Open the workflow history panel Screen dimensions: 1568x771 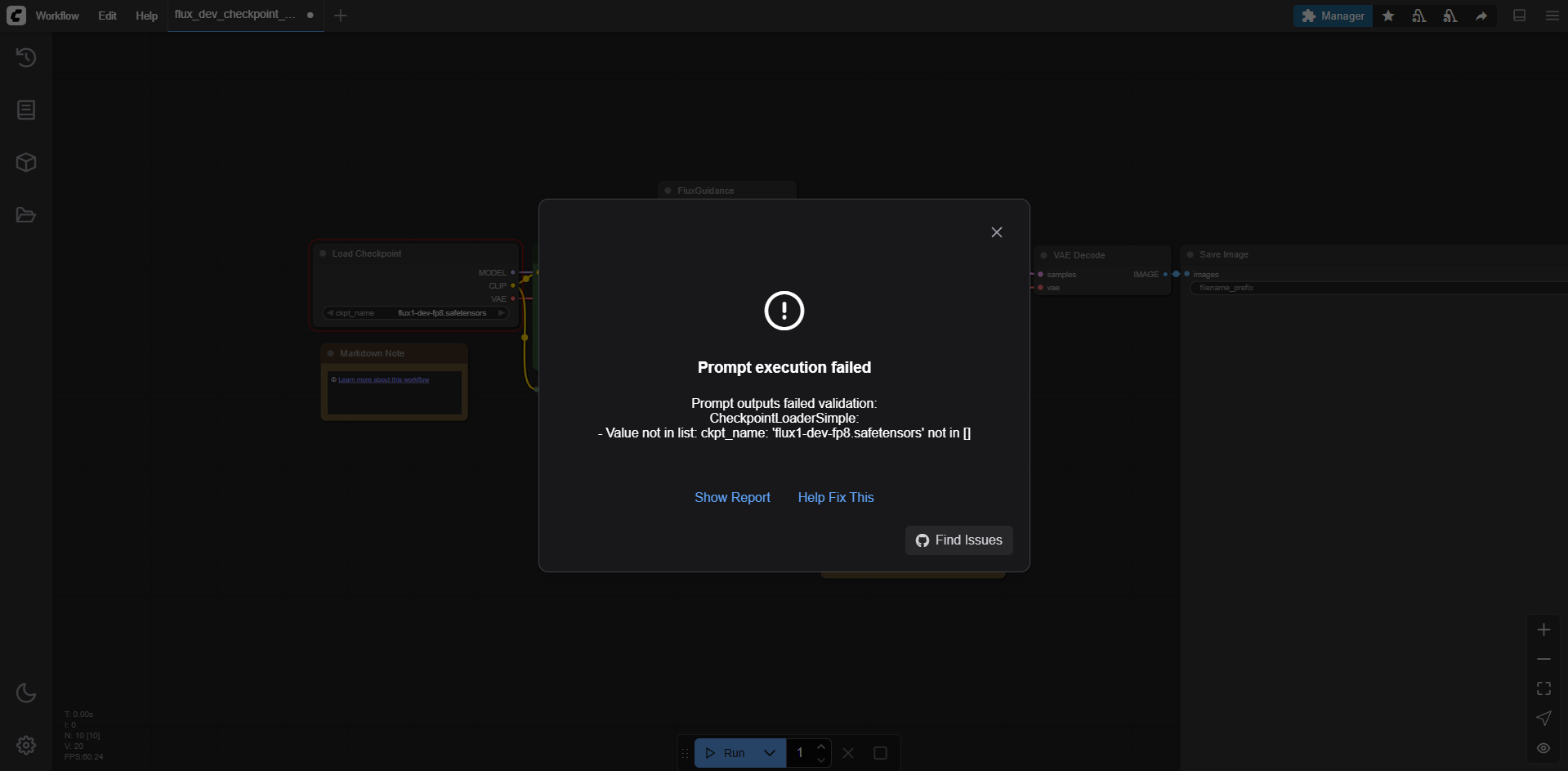26,57
